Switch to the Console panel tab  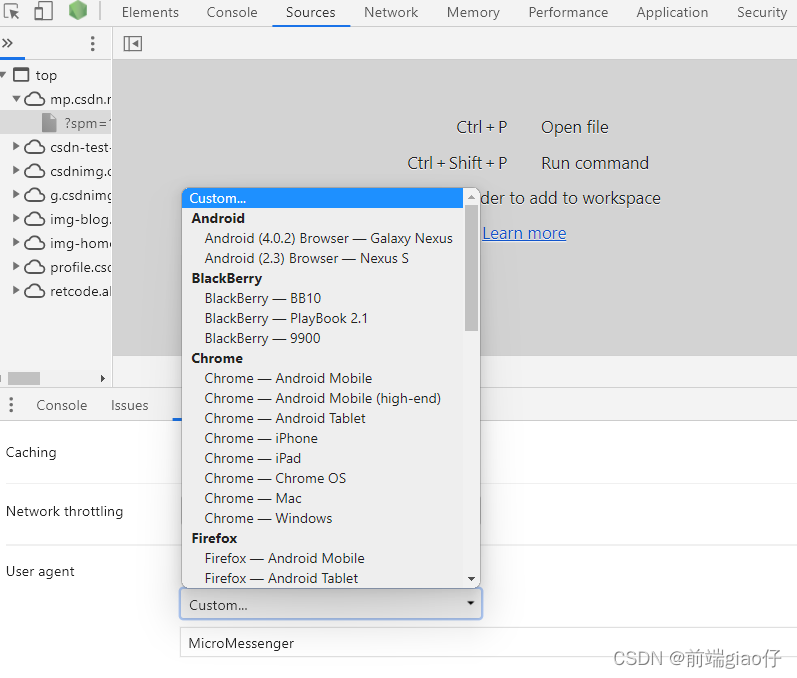[x=232, y=12]
